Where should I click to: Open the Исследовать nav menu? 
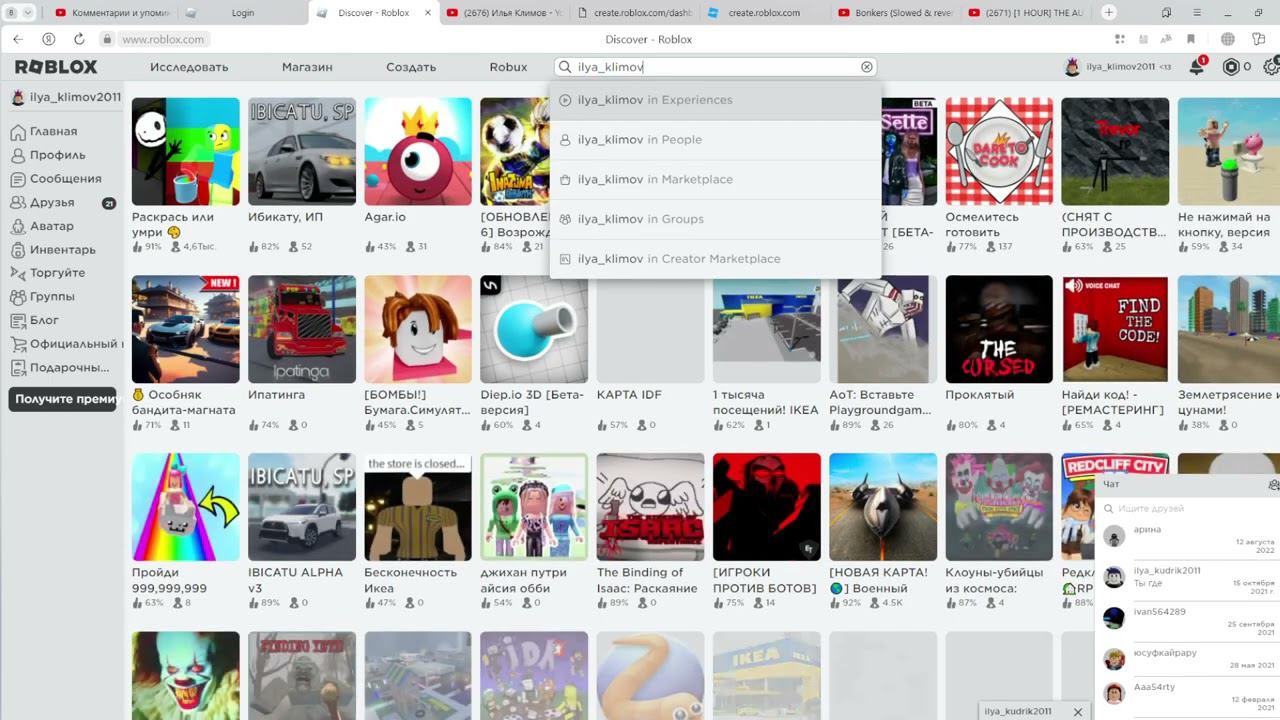coord(189,67)
